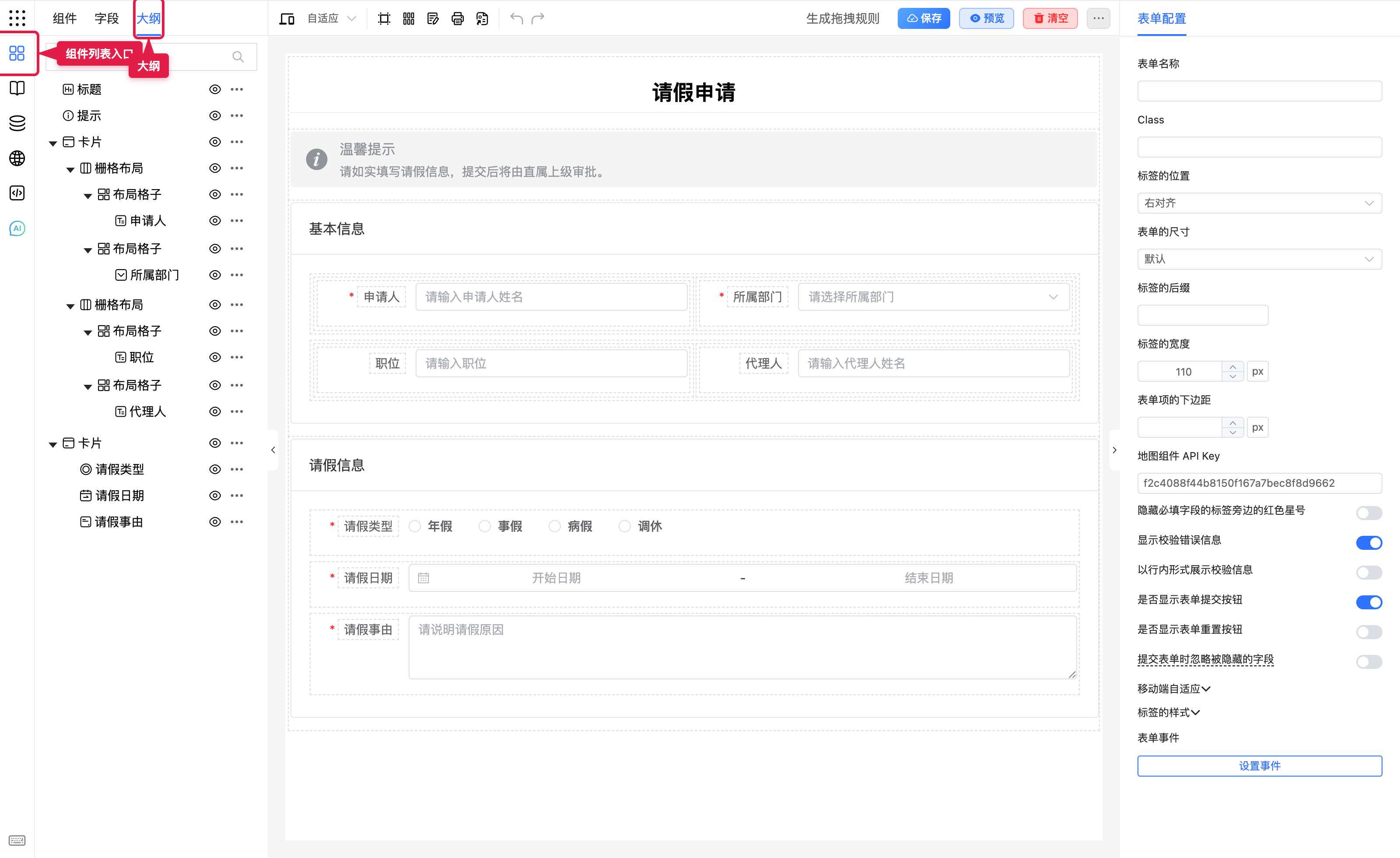Toggle visibility of 申请人 in outline
1400x858 pixels.
215,221
